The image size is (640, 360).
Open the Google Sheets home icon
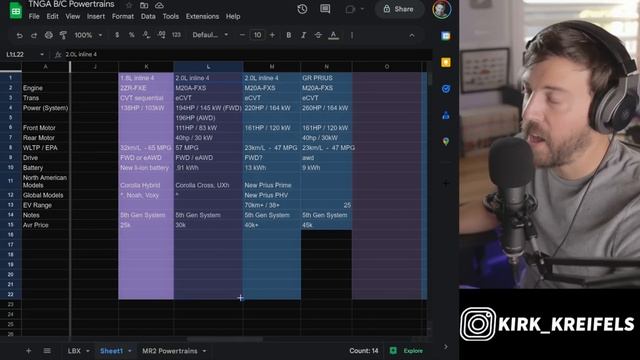pos(16,10)
